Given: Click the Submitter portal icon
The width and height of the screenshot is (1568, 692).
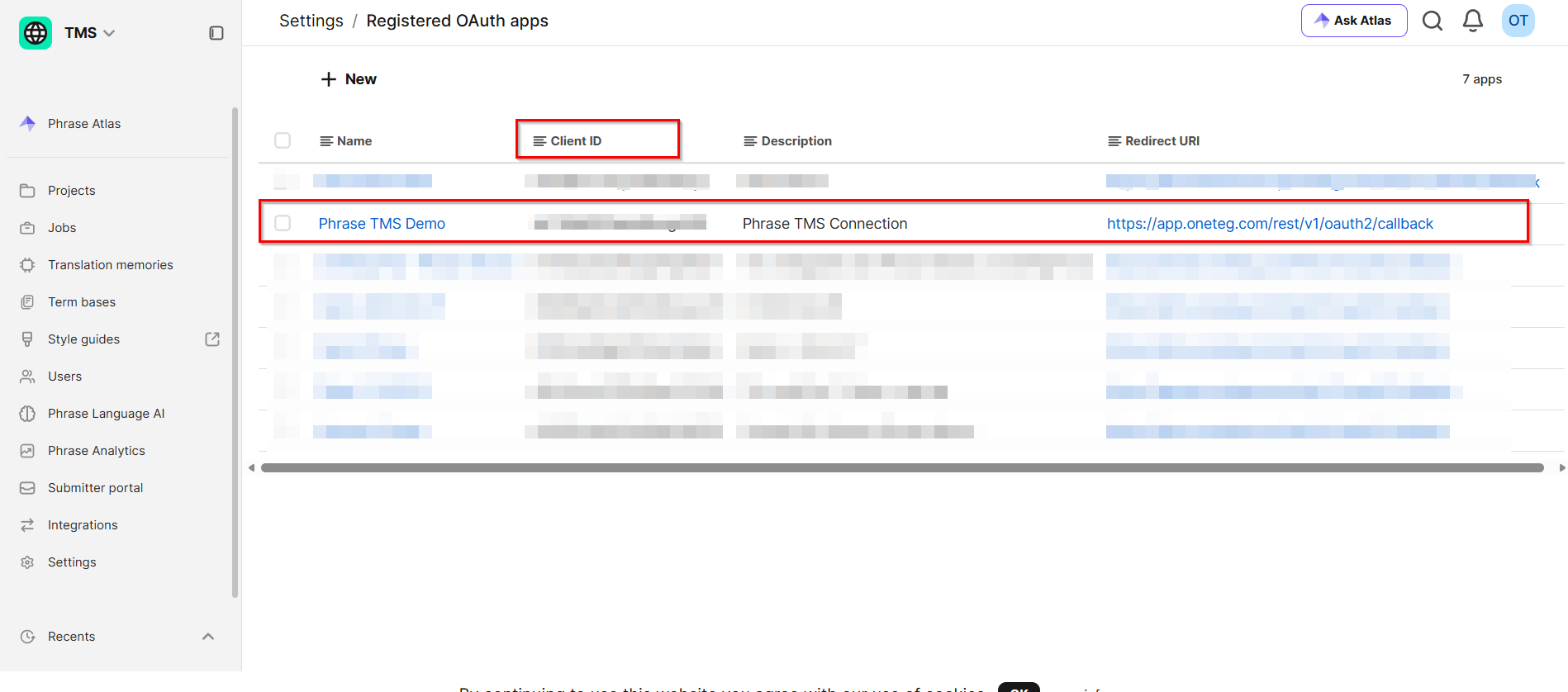Looking at the screenshot, I should pyautogui.click(x=27, y=488).
